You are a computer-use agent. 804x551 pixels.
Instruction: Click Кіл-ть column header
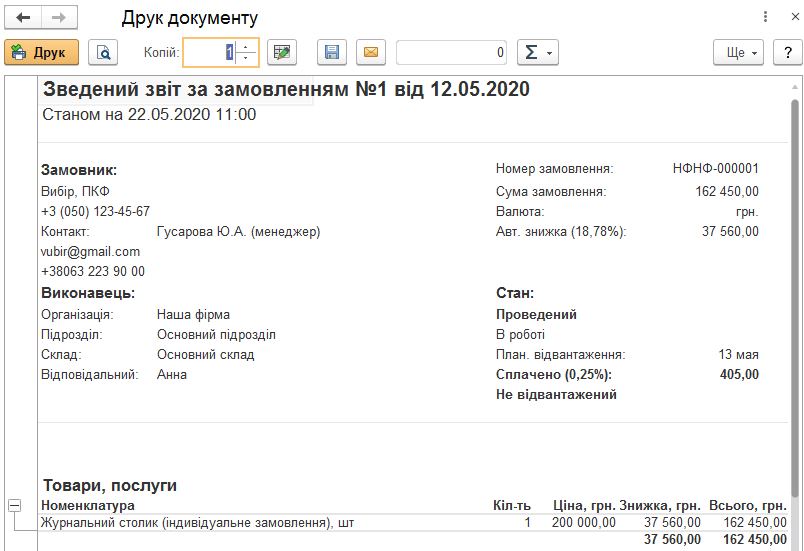click(x=512, y=505)
